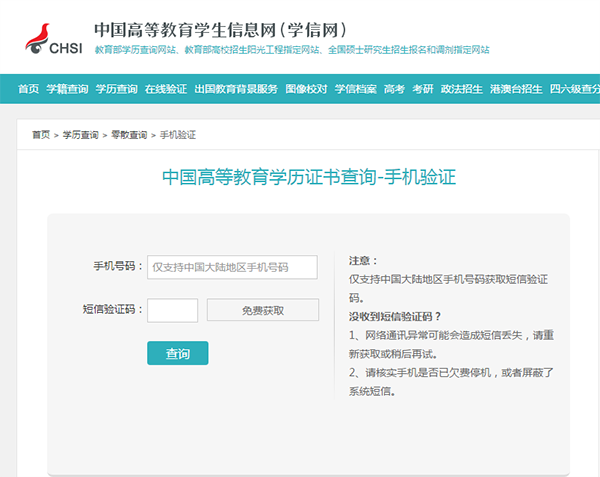
Task: Focus the 手机号码 input field
Action: pos(232,267)
